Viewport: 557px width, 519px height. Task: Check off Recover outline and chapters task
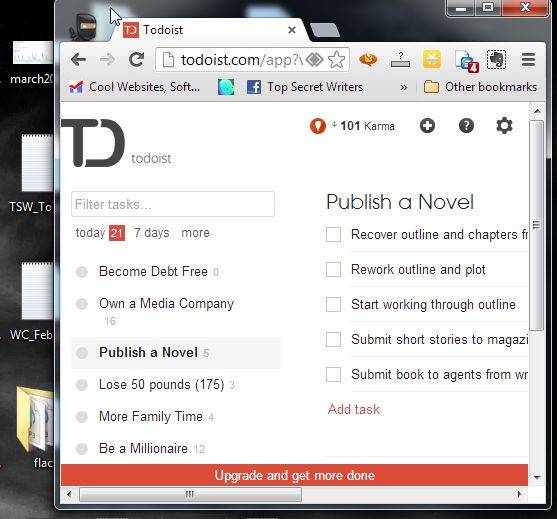[333, 234]
